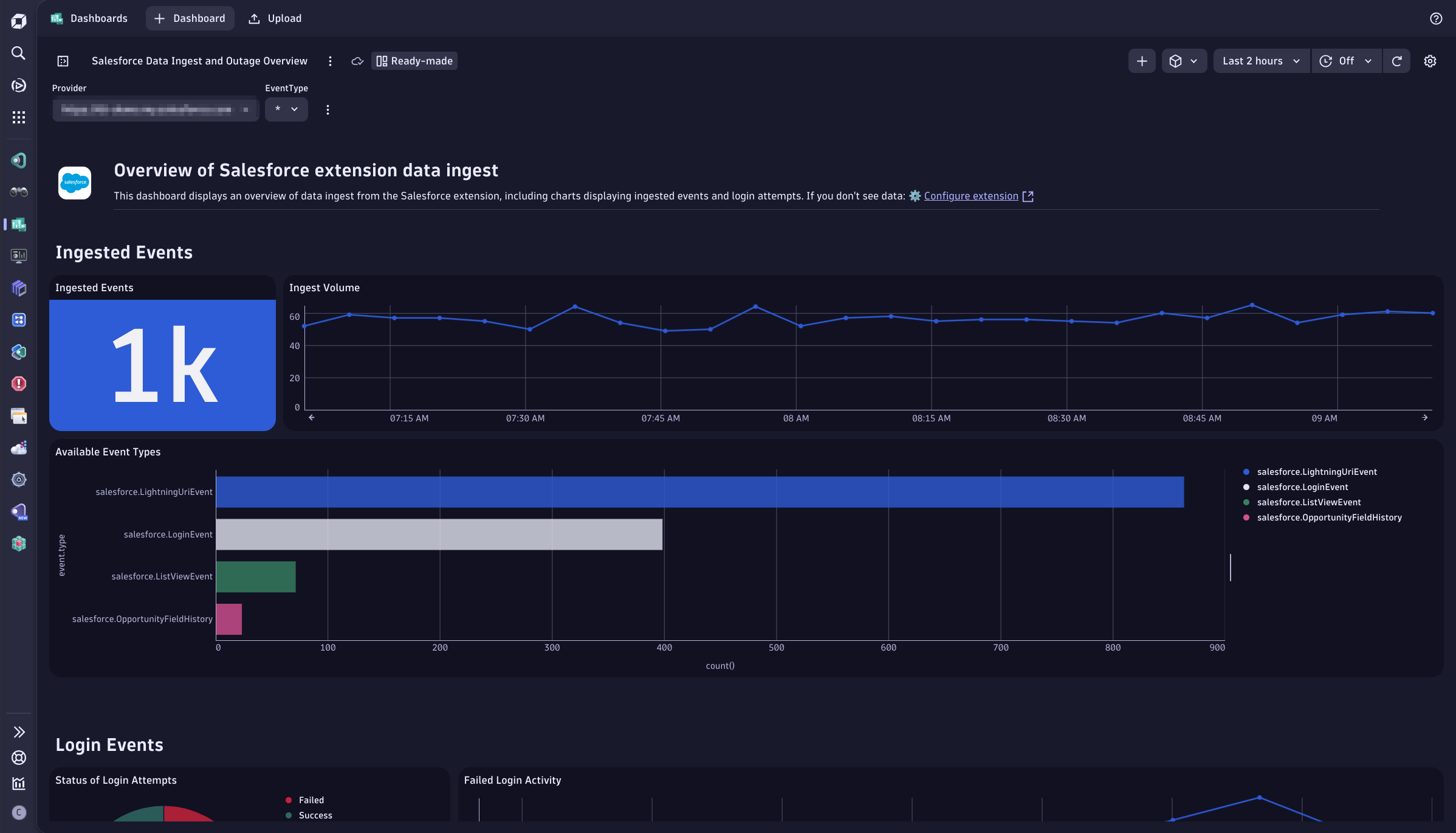Toggle the dashboard list panel icon
The width and height of the screenshot is (1456, 833).
pyautogui.click(x=63, y=61)
